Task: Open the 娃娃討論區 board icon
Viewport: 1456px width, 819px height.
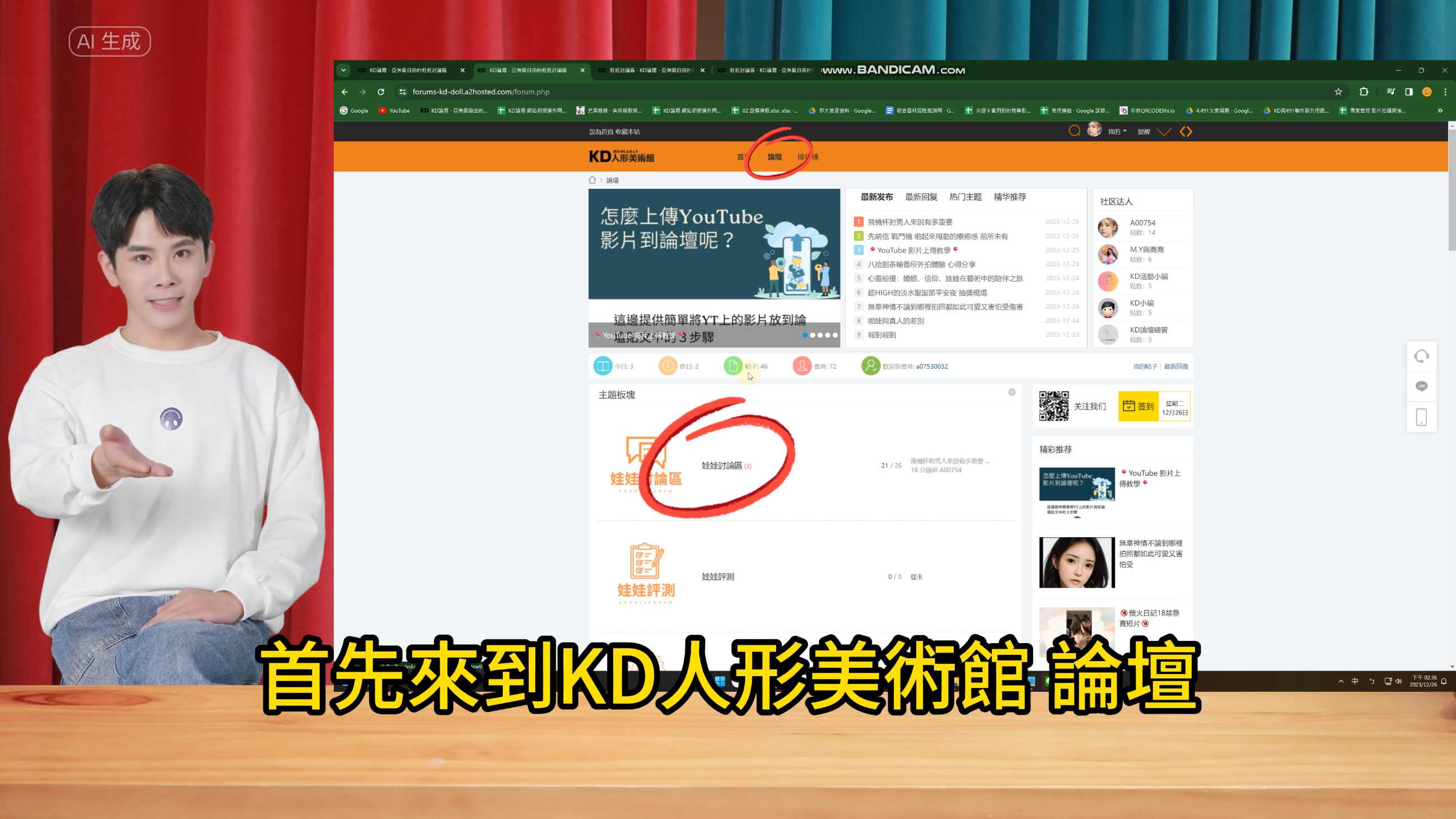Action: (646, 464)
